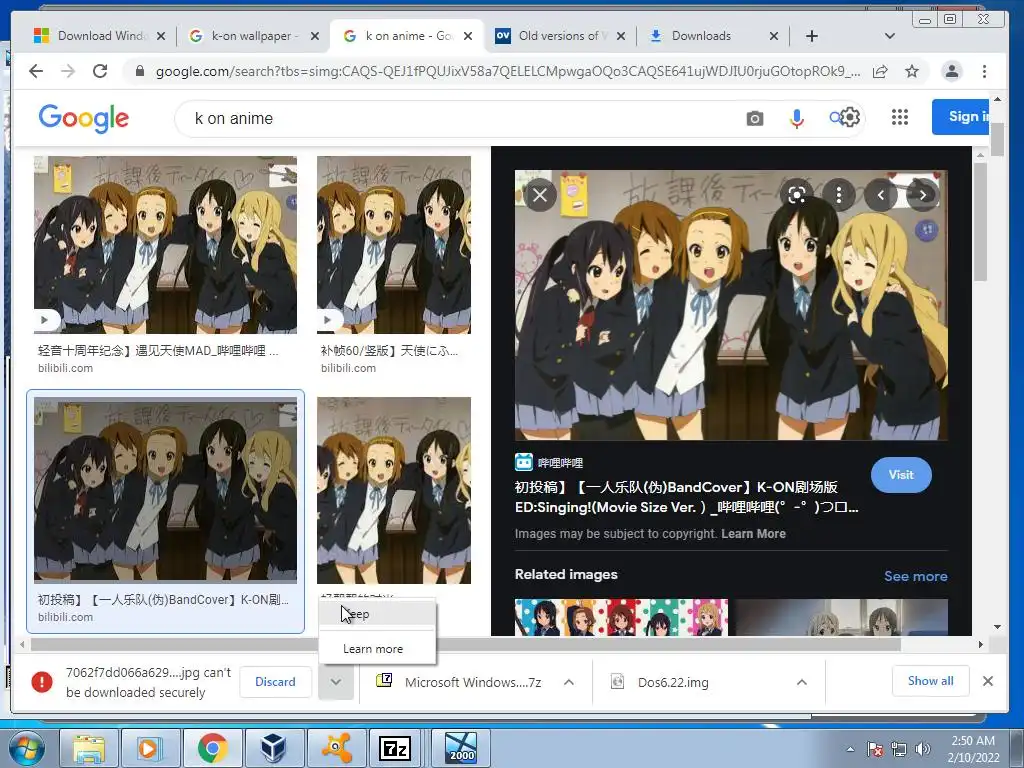Open the tab search dropdown chevron
This screenshot has height=768, width=1024.
pos(889,36)
